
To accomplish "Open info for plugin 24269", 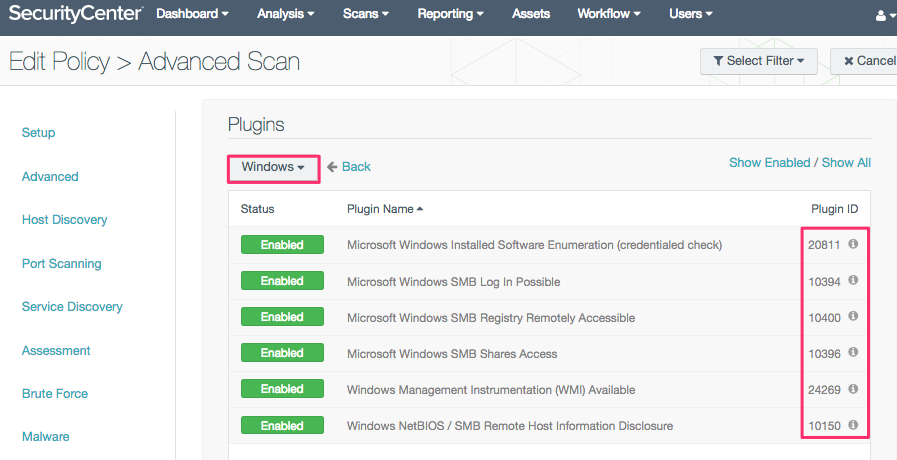I will (x=852, y=389).
